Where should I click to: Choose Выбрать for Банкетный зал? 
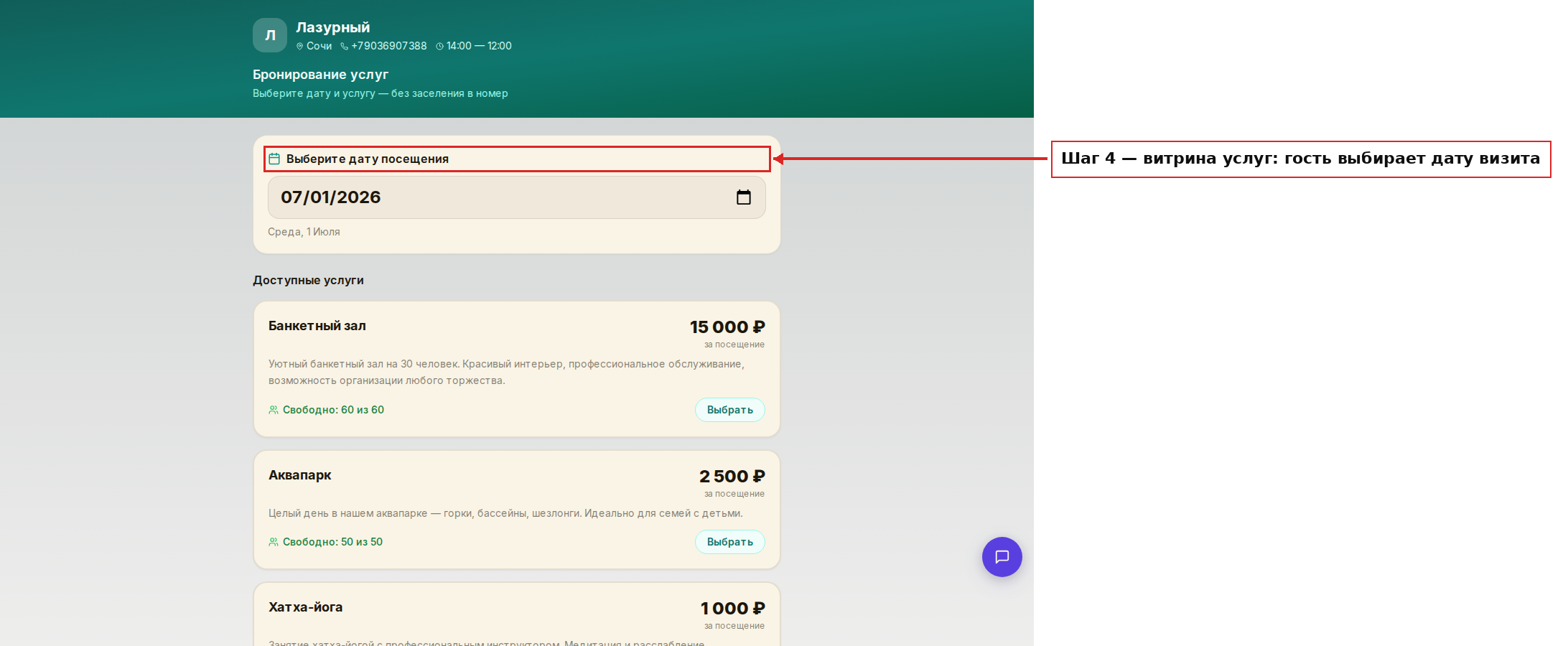(730, 410)
